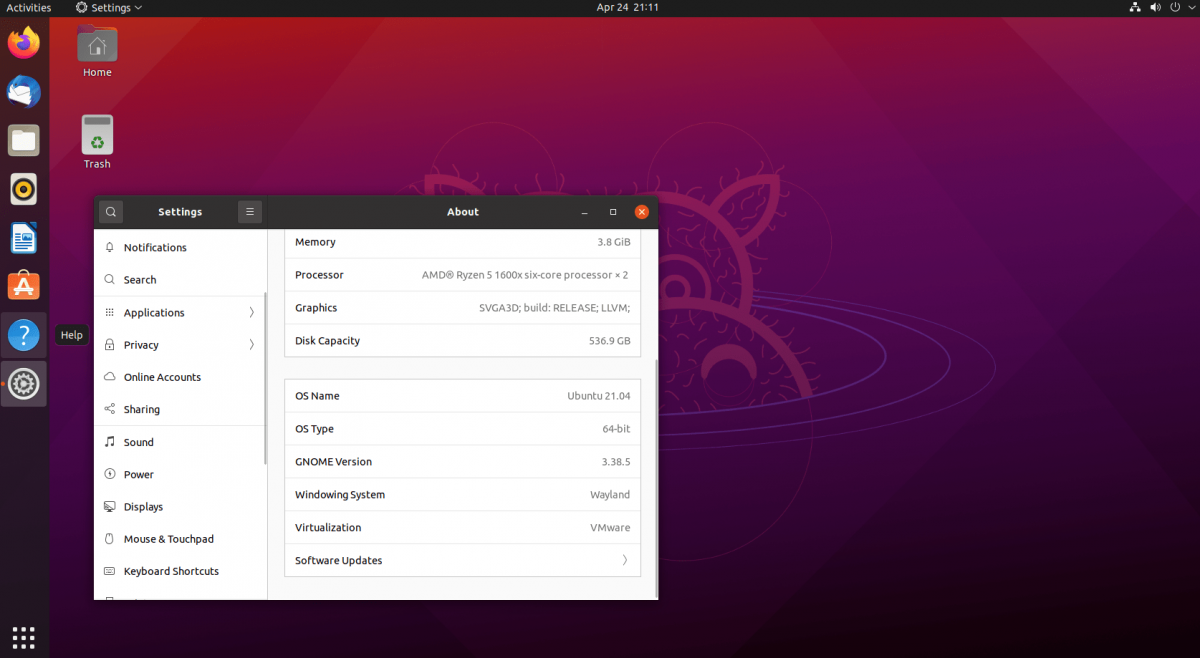Open Online Accounts settings

tap(110, 377)
